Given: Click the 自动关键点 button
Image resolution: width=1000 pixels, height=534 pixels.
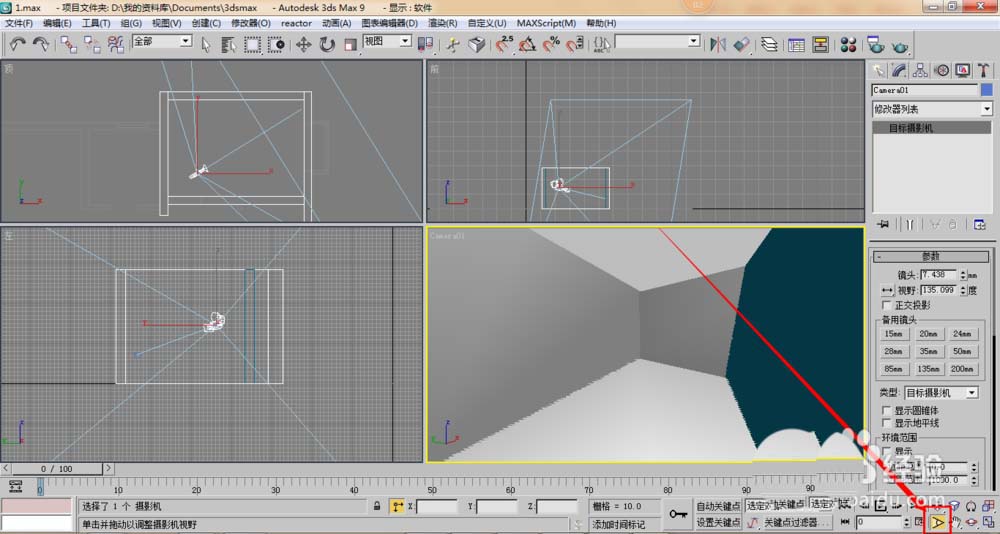Looking at the screenshot, I should [718, 506].
